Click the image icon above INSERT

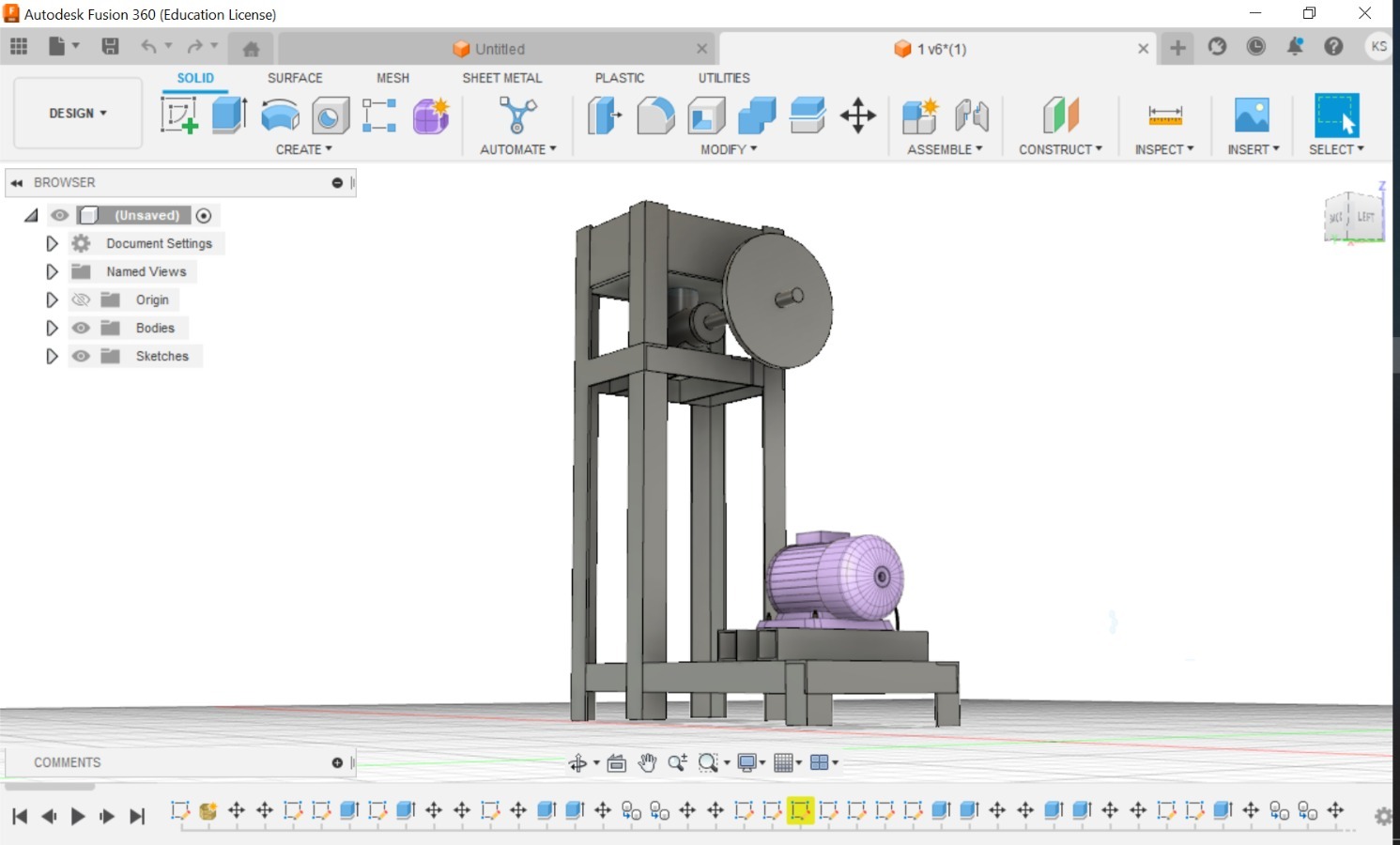pyautogui.click(x=1252, y=115)
